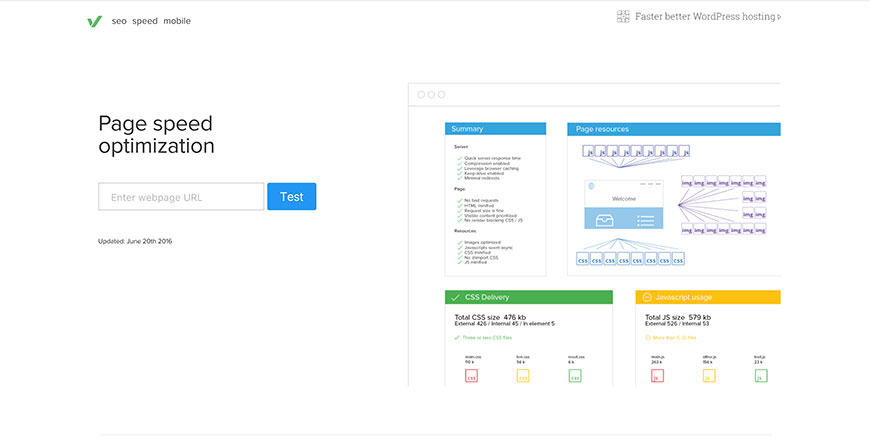
Task: Click the Summary panel header
Action: coord(495,129)
